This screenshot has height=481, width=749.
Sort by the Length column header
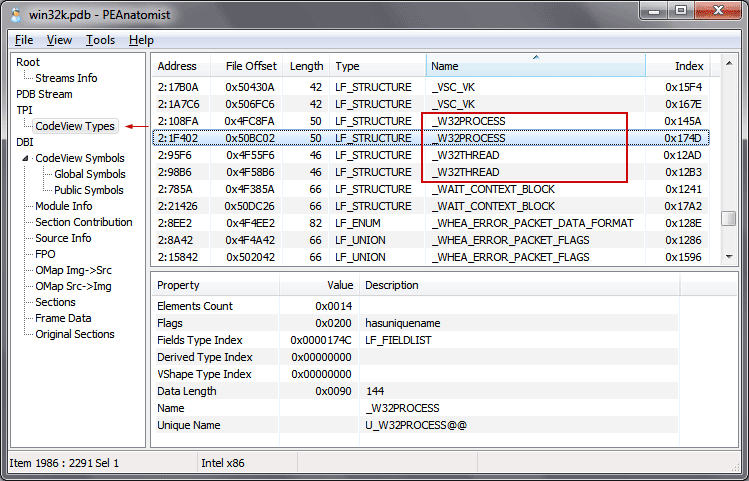[x=306, y=66]
